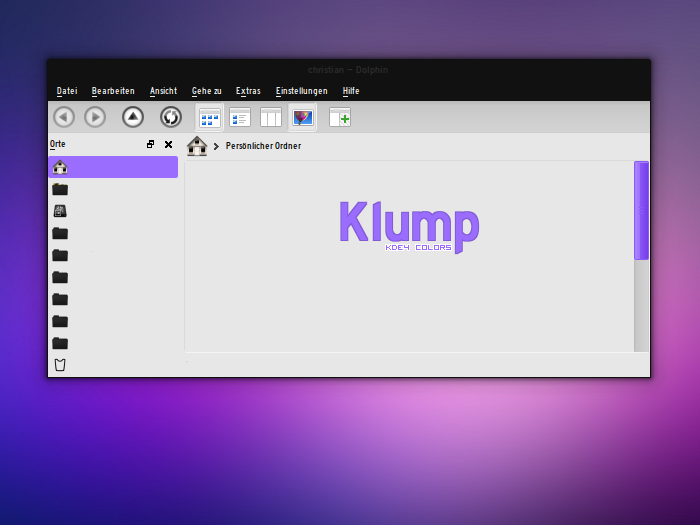This screenshot has height=525, width=700.
Task: Switch to the columns view mode
Action: (271, 117)
